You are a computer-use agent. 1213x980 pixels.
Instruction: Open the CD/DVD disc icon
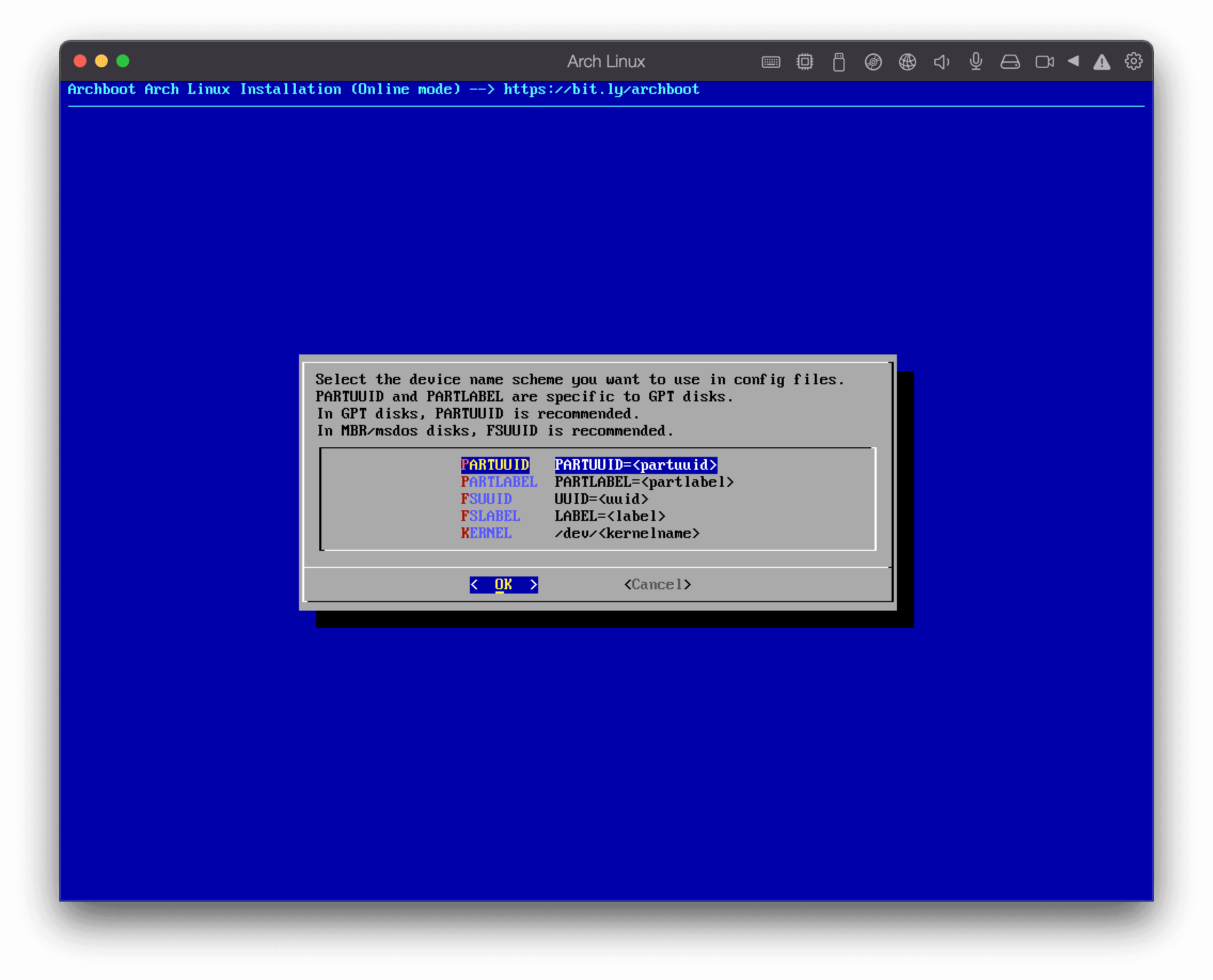pos(873,61)
